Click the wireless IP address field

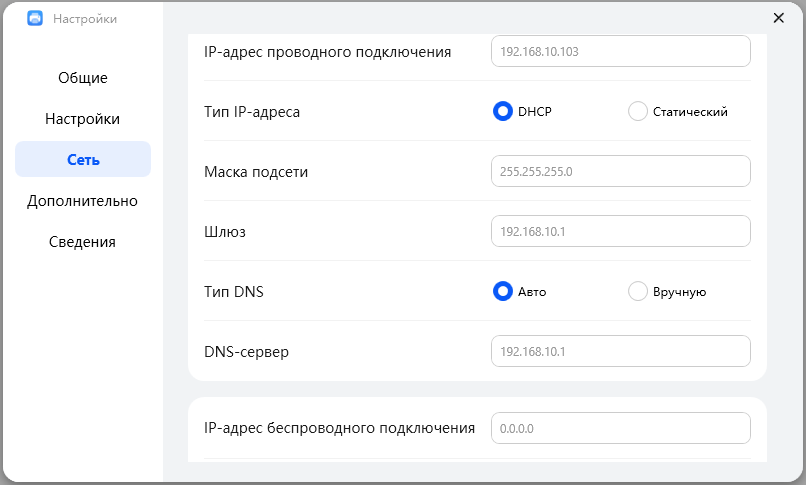coord(620,428)
